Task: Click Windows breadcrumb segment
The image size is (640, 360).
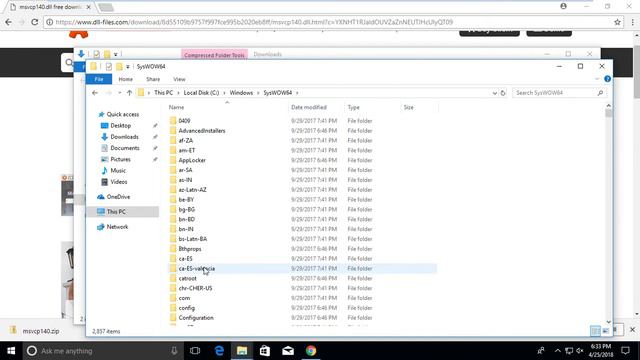Action: (x=241, y=93)
